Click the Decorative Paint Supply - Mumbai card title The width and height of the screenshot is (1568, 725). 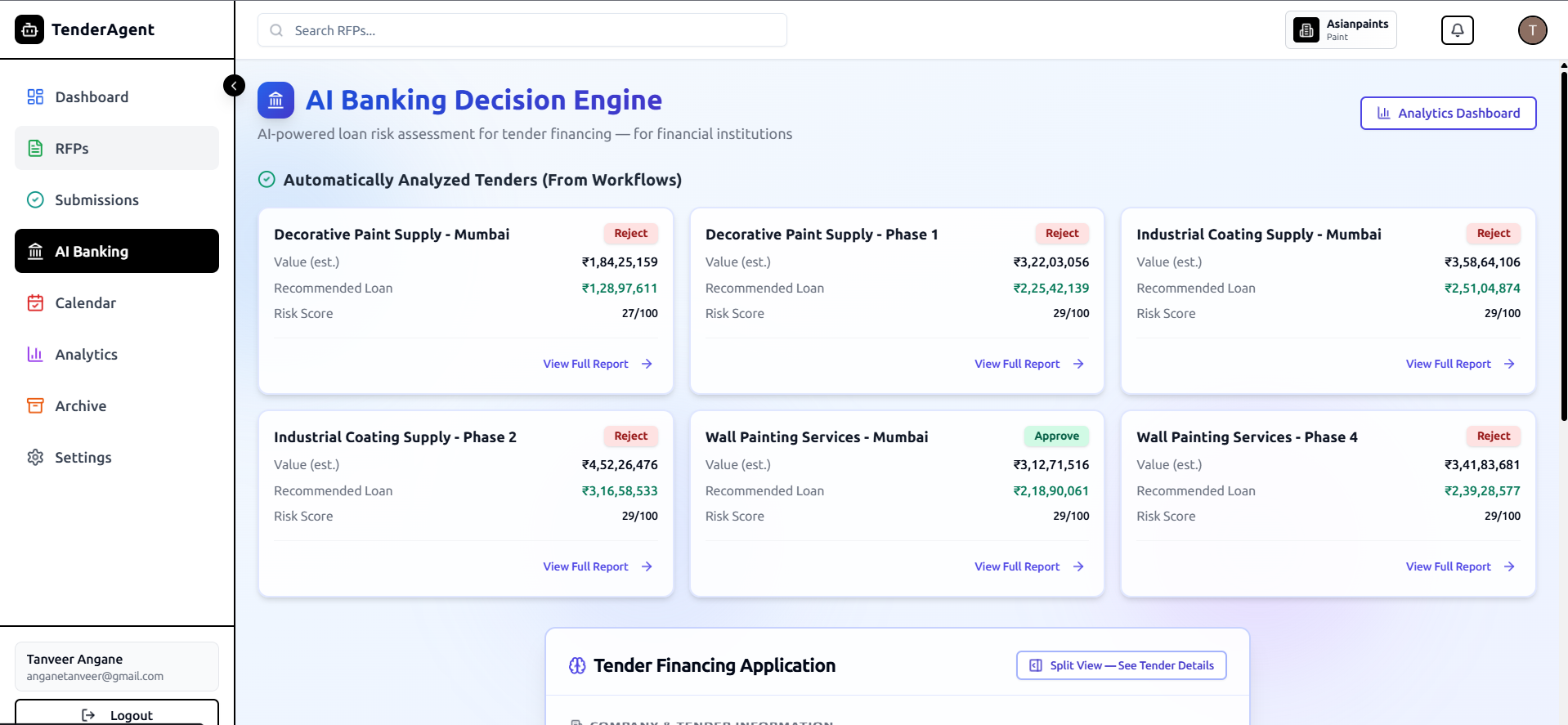[x=392, y=235]
